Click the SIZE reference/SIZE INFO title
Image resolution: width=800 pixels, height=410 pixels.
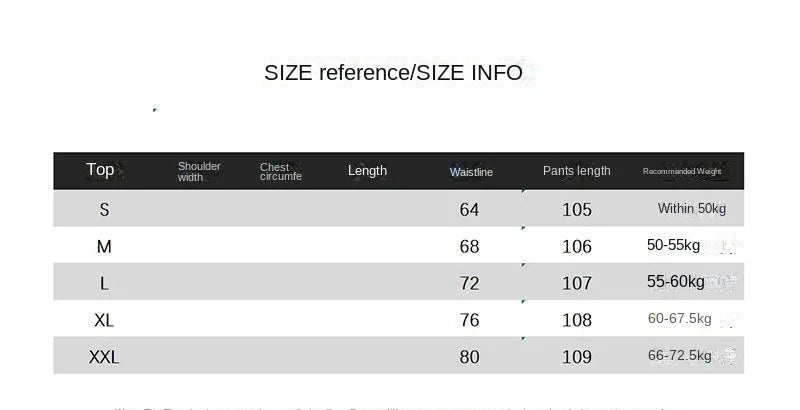(393, 73)
